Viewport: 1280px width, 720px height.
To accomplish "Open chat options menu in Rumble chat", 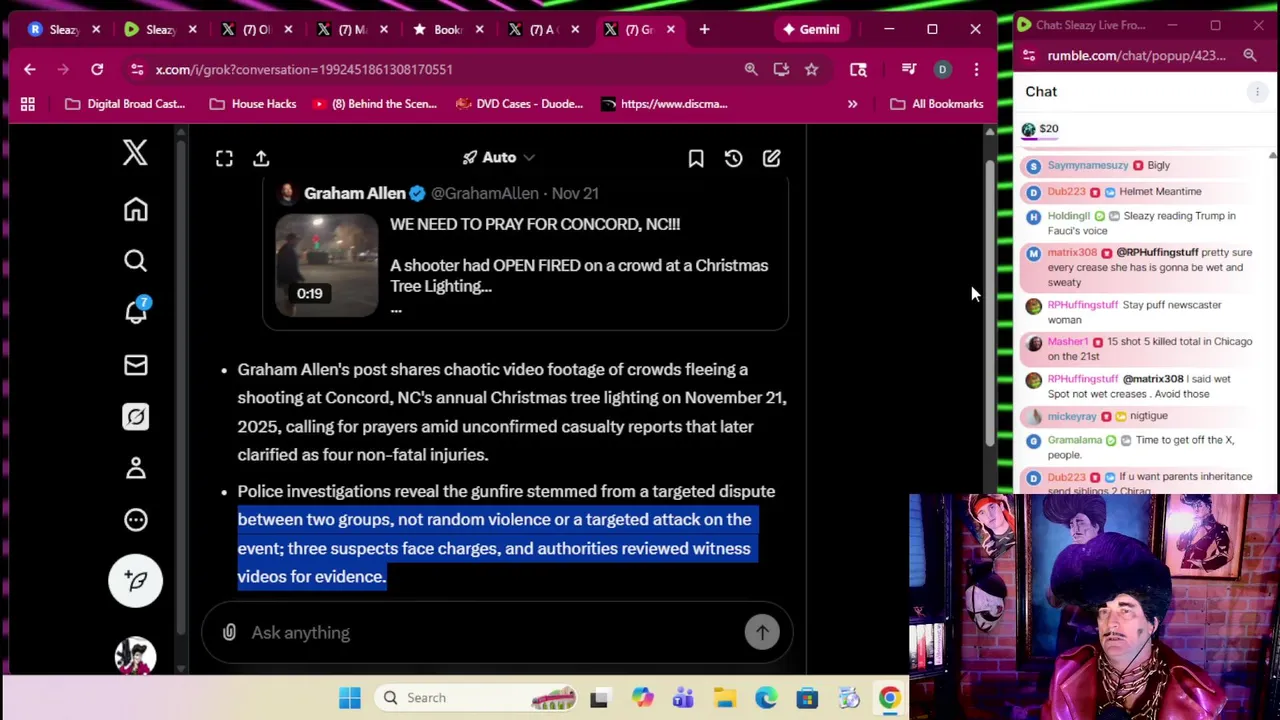I will click(1257, 92).
